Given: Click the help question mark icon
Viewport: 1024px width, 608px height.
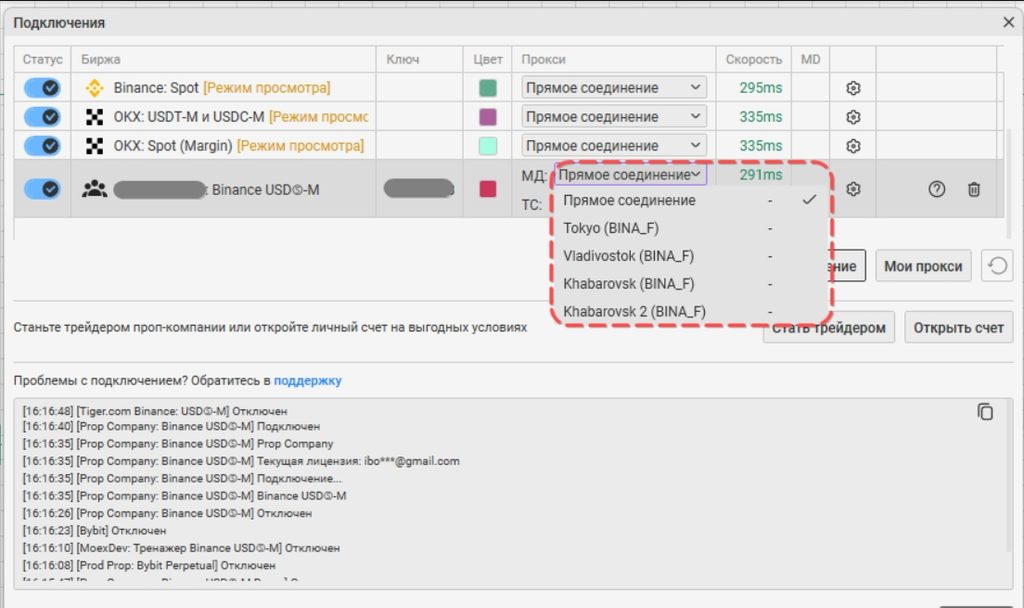Looking at the screenshot, I should (936, 189).
